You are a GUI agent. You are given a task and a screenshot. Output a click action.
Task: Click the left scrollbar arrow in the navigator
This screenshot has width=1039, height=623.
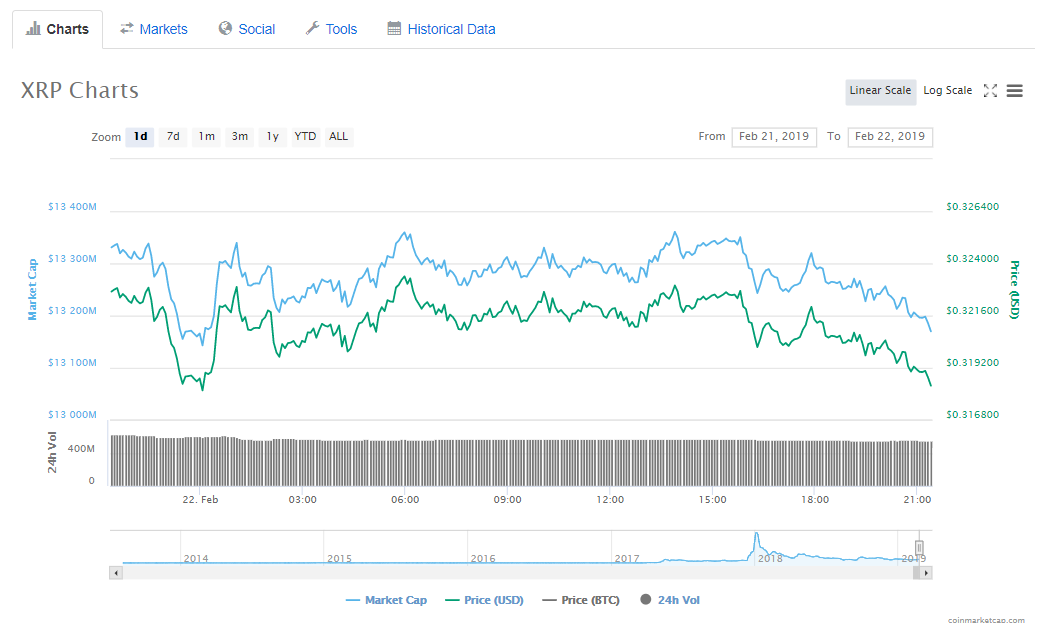pos(116,573)
